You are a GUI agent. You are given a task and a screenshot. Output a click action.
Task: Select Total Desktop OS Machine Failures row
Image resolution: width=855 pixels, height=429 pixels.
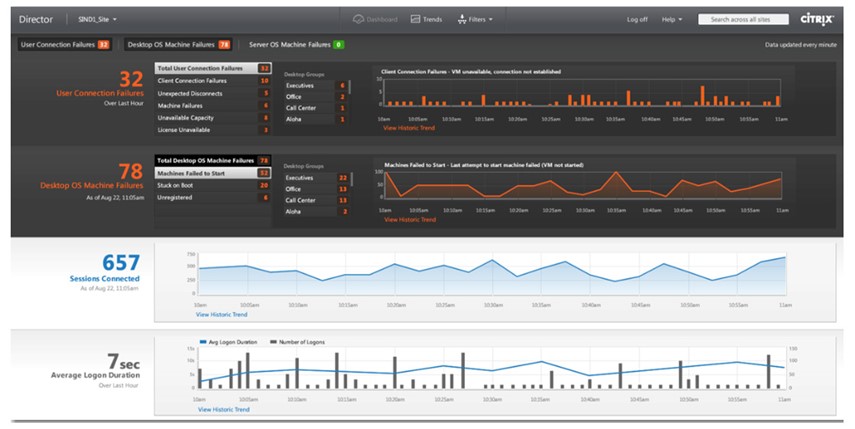[213, 161]
